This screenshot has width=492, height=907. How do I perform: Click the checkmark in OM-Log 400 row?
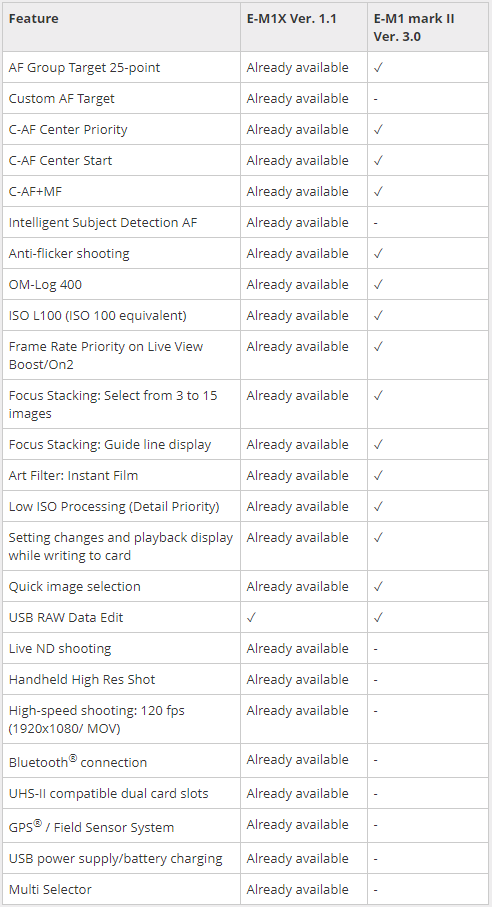[x=378, y=285]
